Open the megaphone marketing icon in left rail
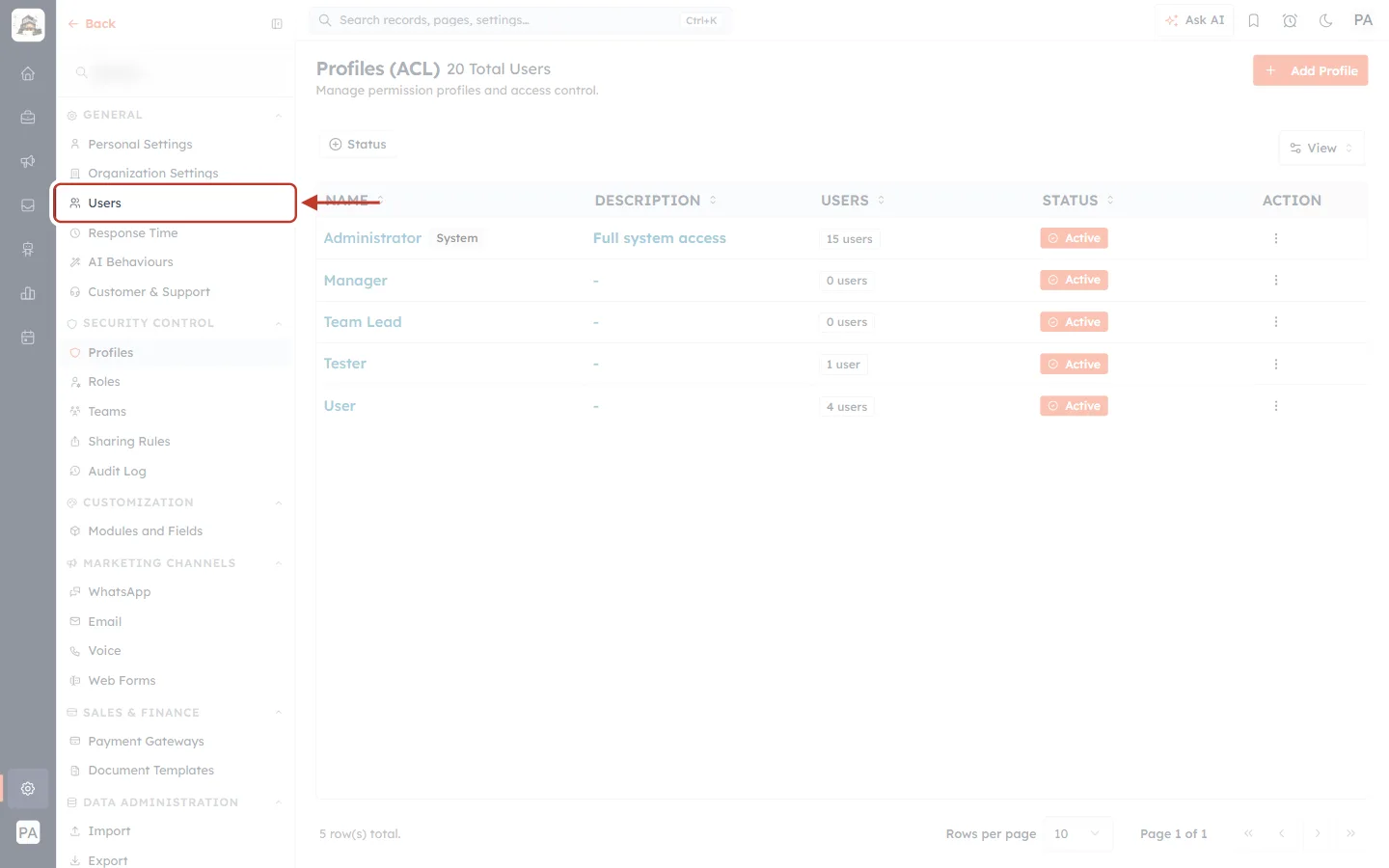This screenshot has height=868, width=1389. pos(28,161)
